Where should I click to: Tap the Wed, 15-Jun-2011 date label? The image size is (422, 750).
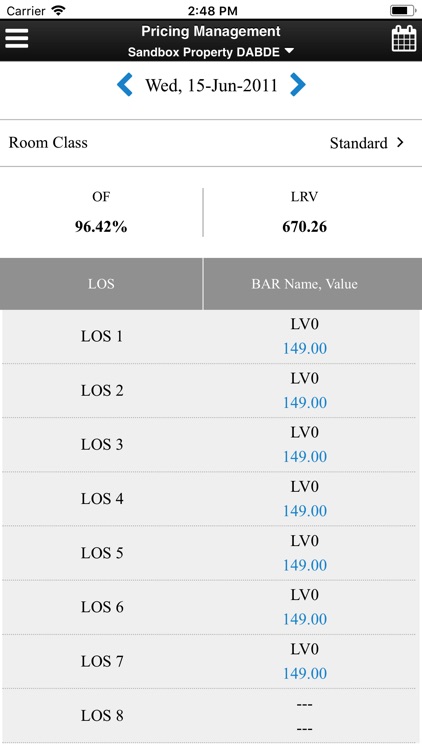(x=211, y=86)
